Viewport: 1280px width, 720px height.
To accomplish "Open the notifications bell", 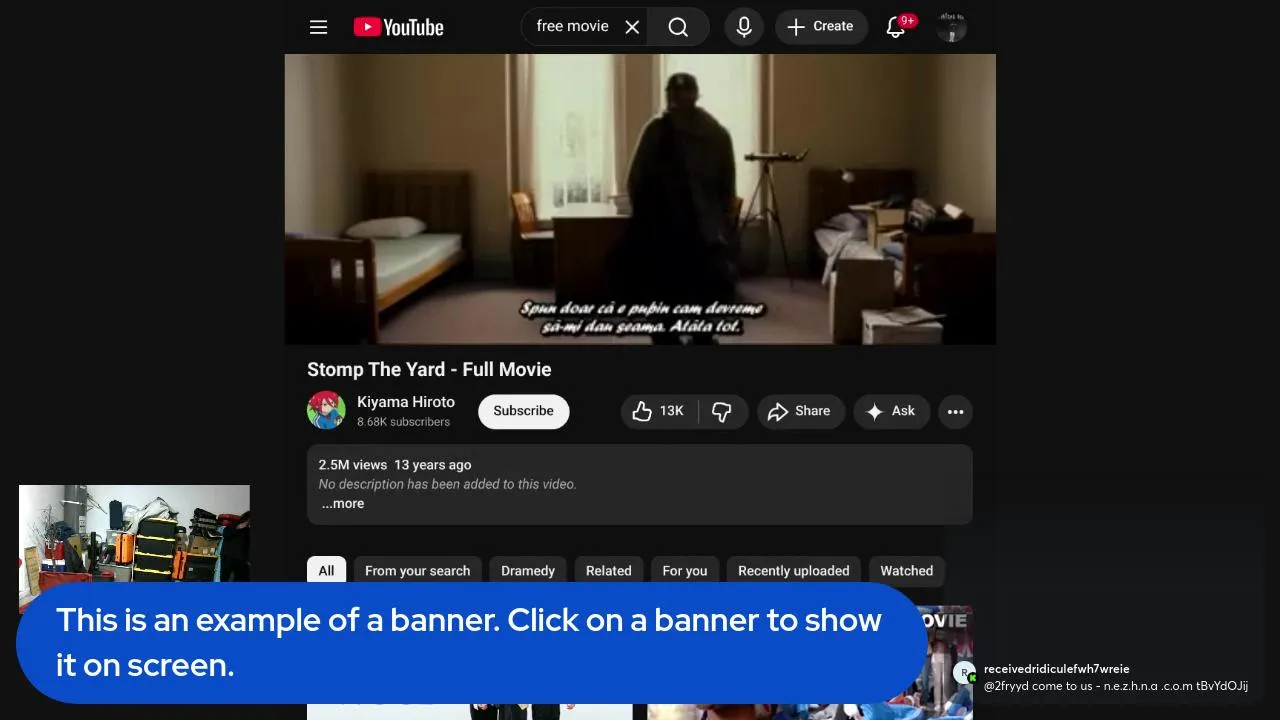I will (x=896, y=27).
